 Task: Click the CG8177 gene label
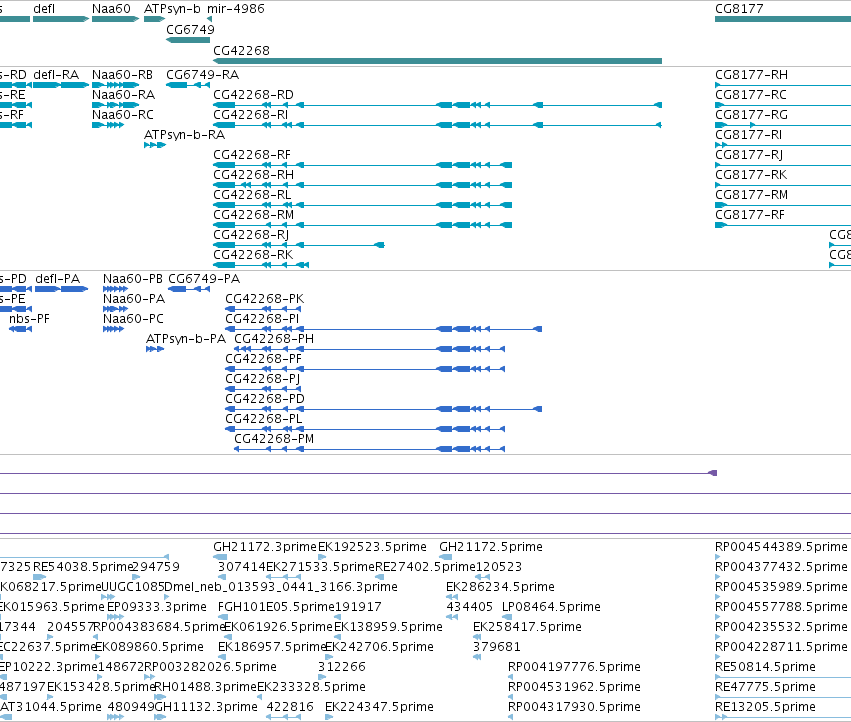[x=739, y=9]
